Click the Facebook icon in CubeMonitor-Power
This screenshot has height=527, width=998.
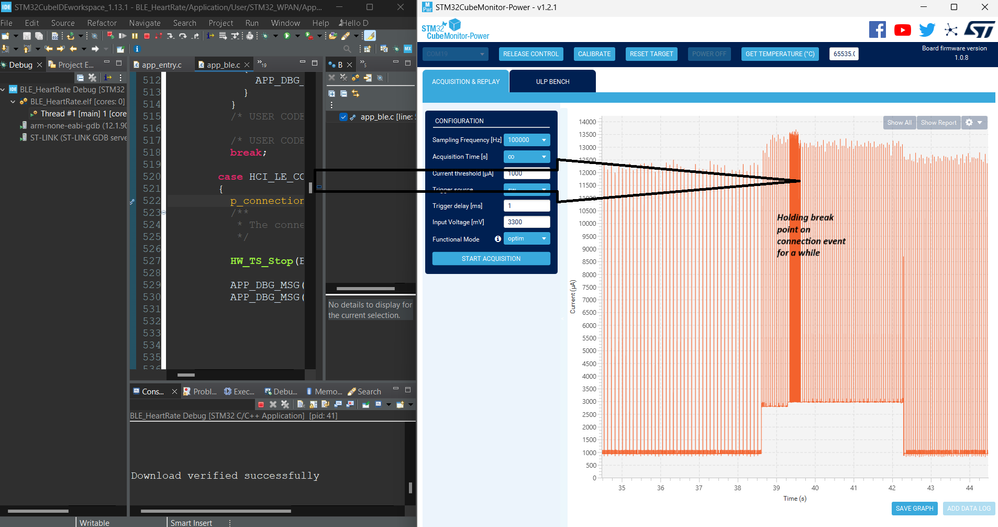(877, 29)
